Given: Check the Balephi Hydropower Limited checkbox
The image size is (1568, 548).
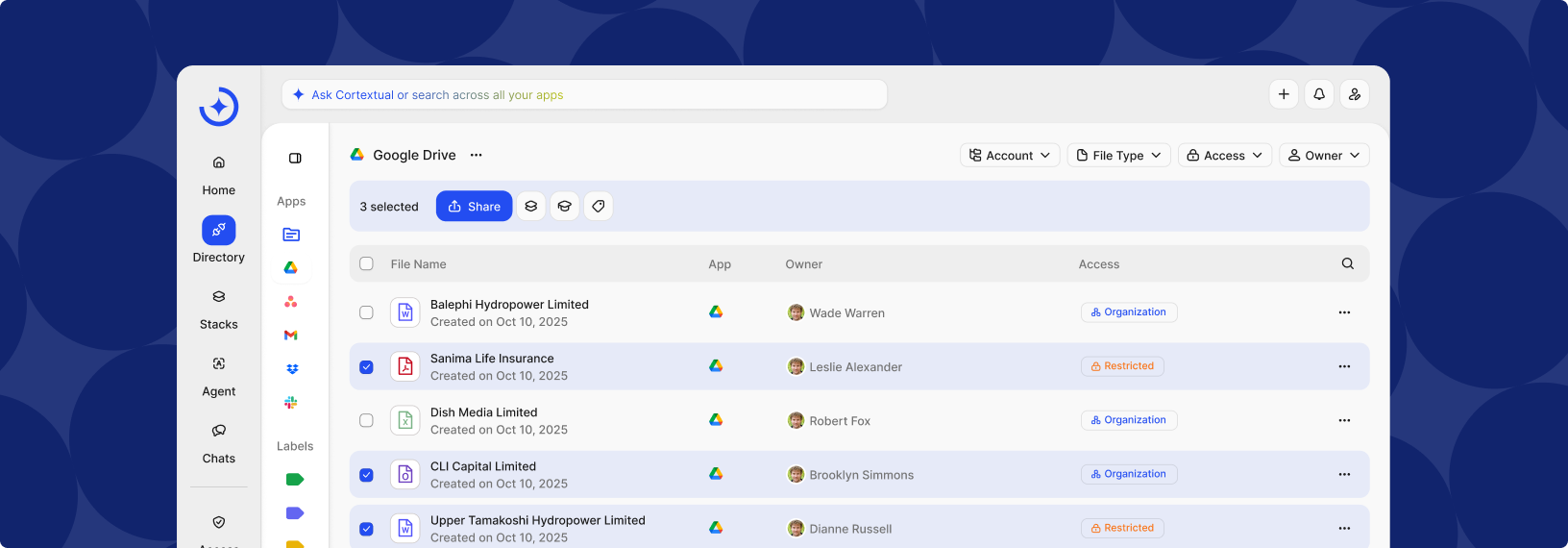Looking at the screenshot, I should pyautogui.click(x=366, y=312).
